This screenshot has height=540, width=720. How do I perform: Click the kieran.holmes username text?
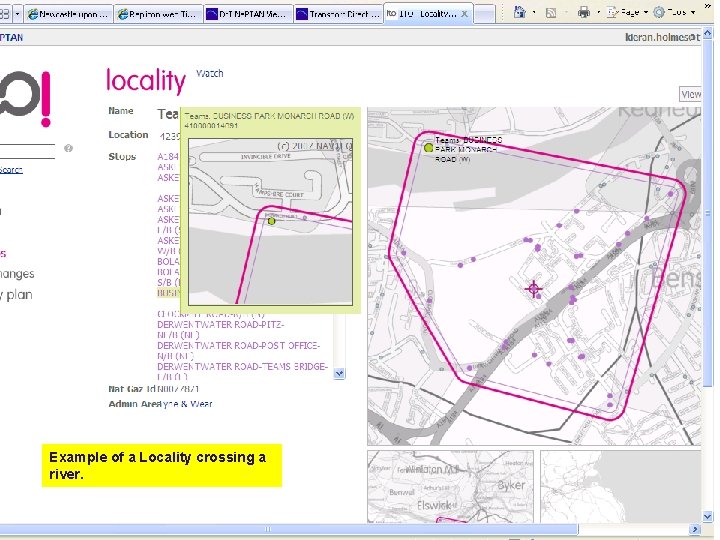pos(663,37)
